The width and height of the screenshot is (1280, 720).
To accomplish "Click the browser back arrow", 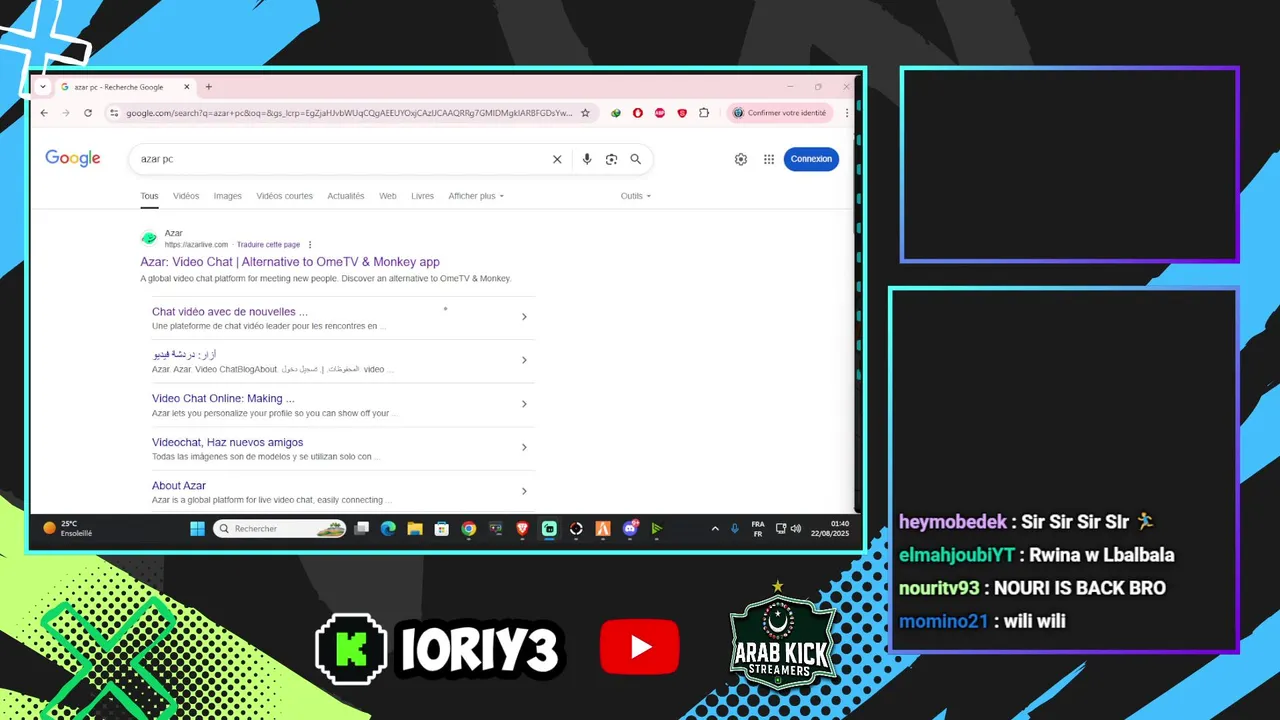I will pyautogui.click(x=44, y=113).
